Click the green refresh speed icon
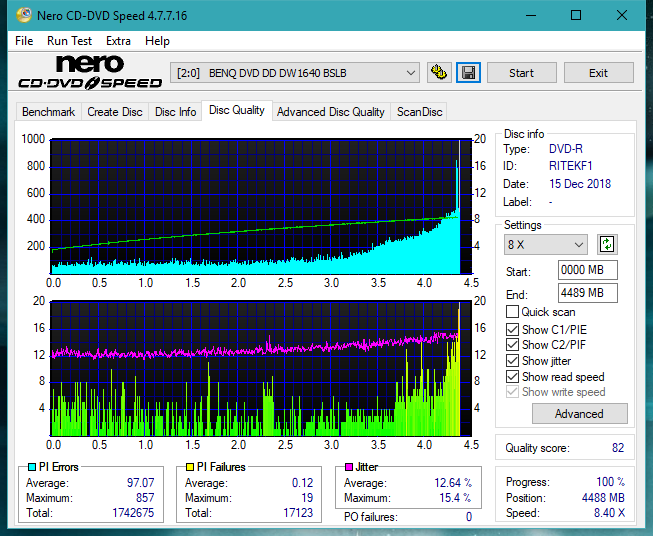653x536 pixels. [607, 244]
